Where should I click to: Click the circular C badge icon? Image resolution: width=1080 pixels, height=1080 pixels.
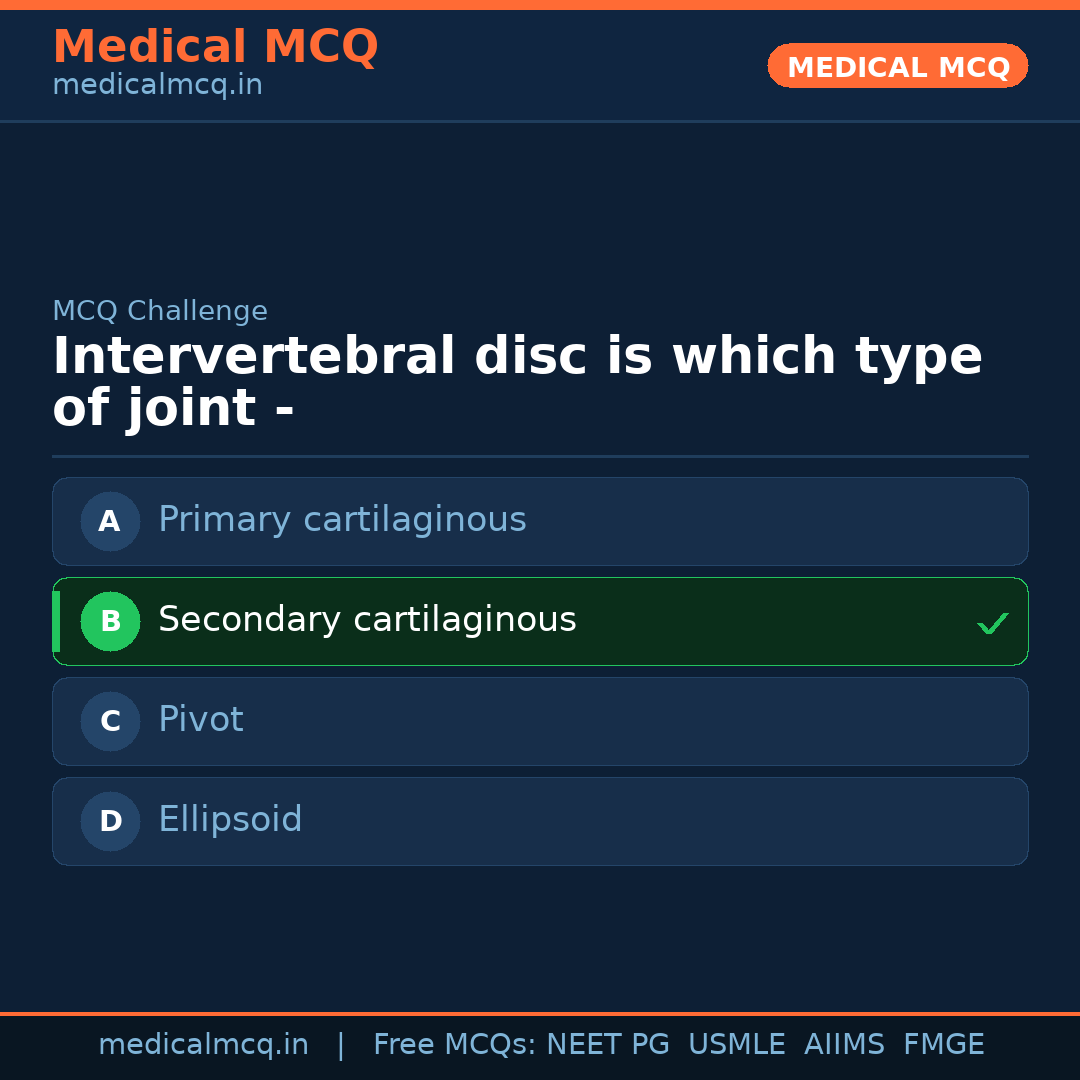110,721
